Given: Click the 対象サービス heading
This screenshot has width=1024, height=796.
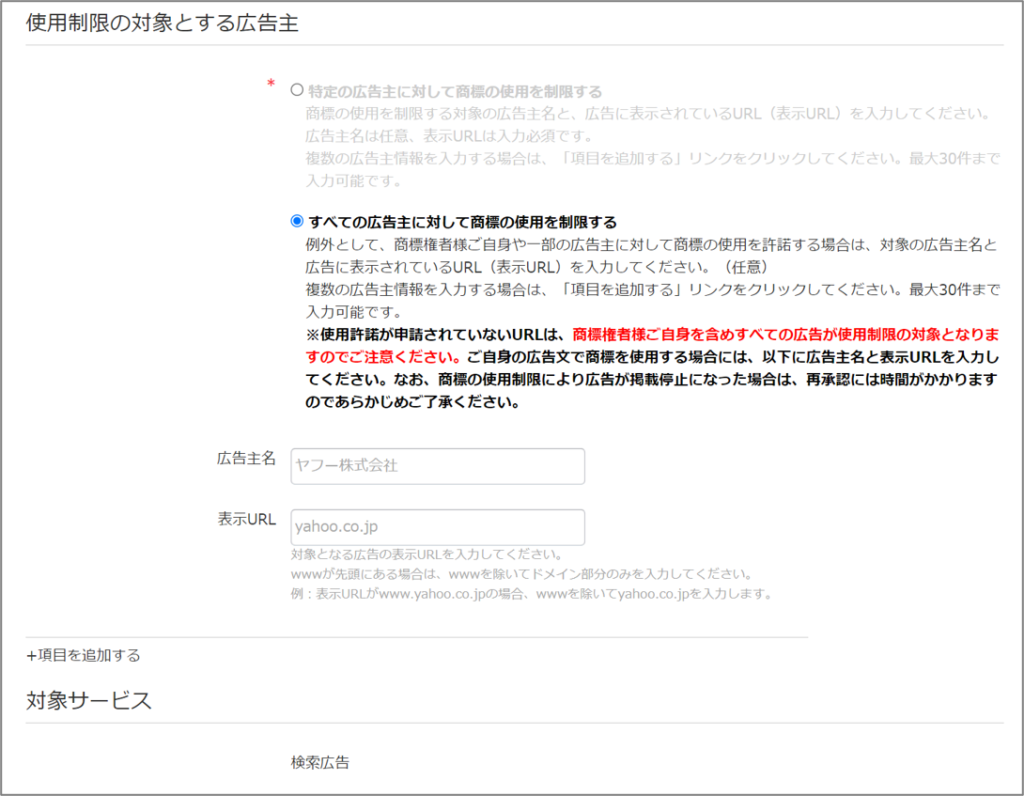Looking at the screenshot, I should click(x=89, y=700).
